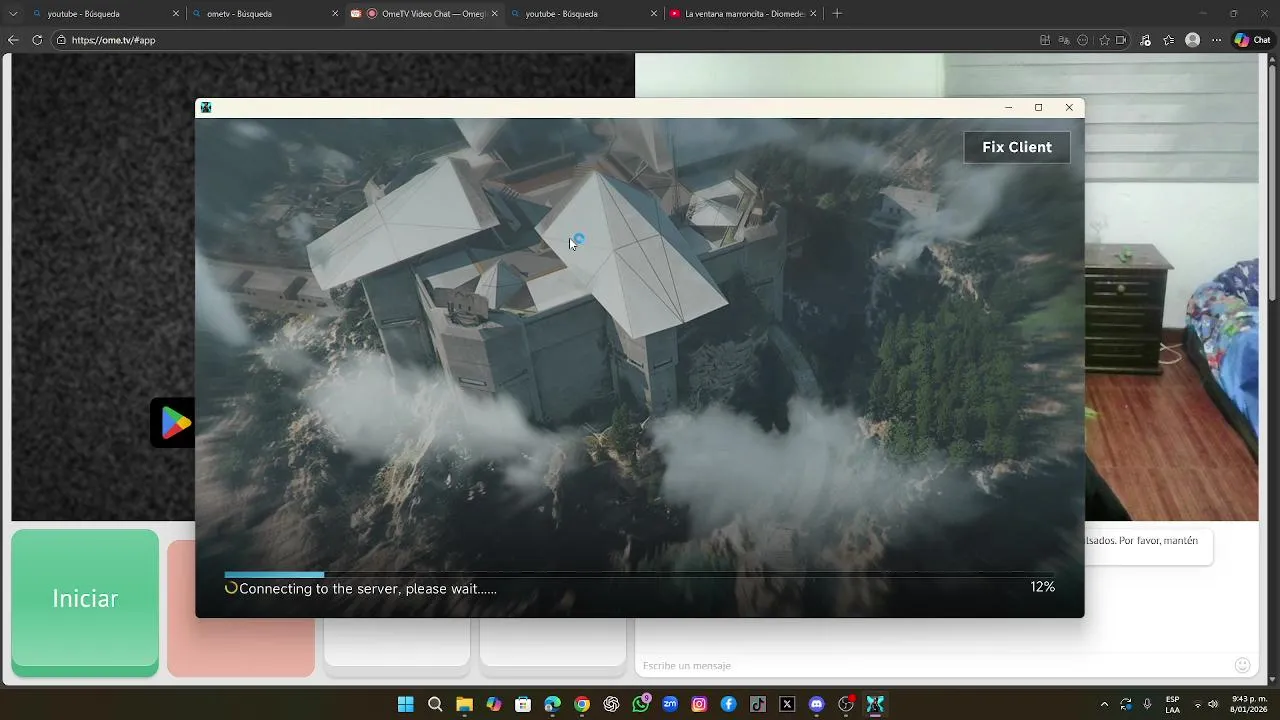
Task: Click 'Connecting to the server, please wait' text
Action: (x=368, y=589)
